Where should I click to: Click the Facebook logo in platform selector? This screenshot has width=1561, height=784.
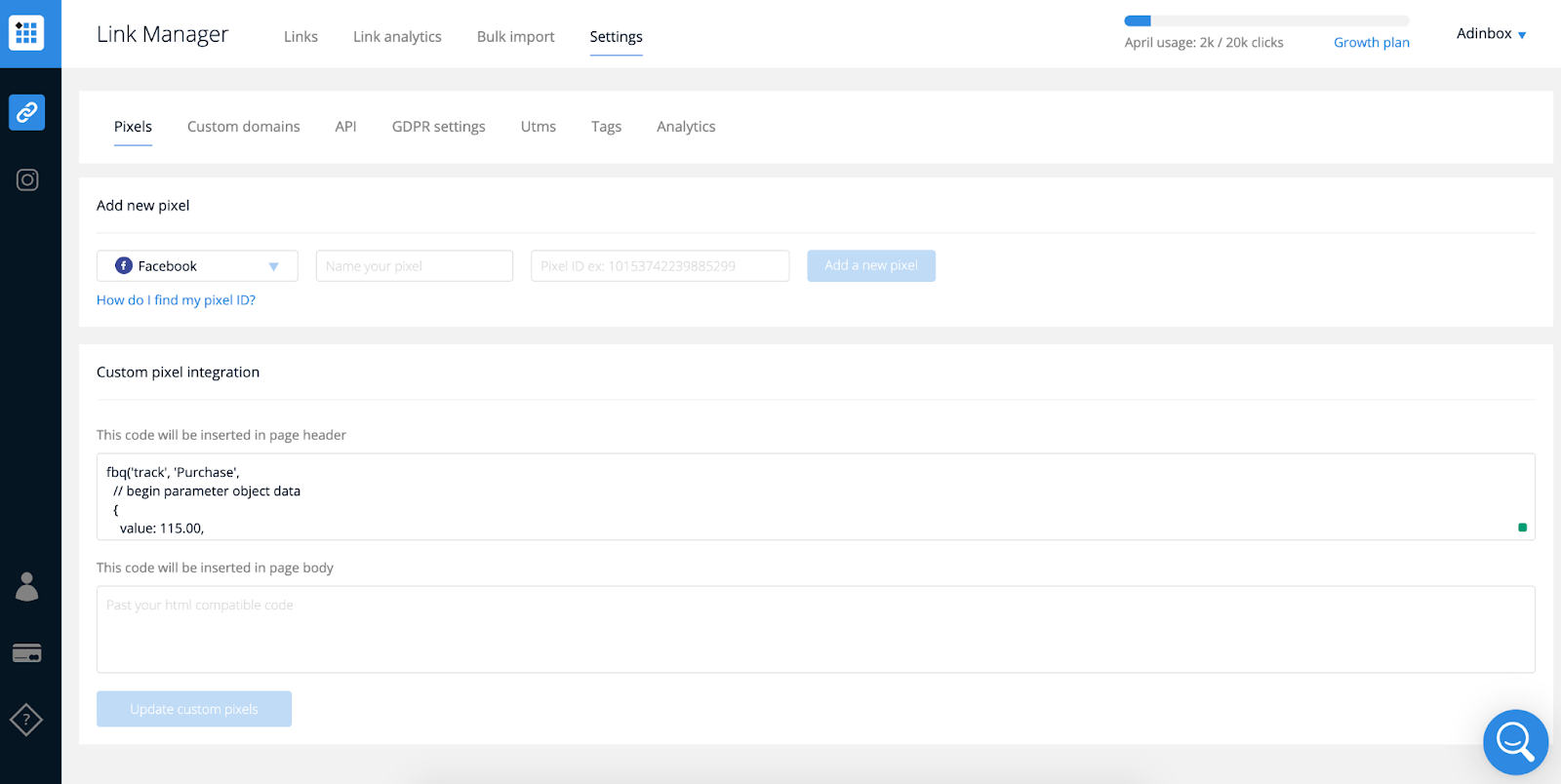[x=124, y=265]
